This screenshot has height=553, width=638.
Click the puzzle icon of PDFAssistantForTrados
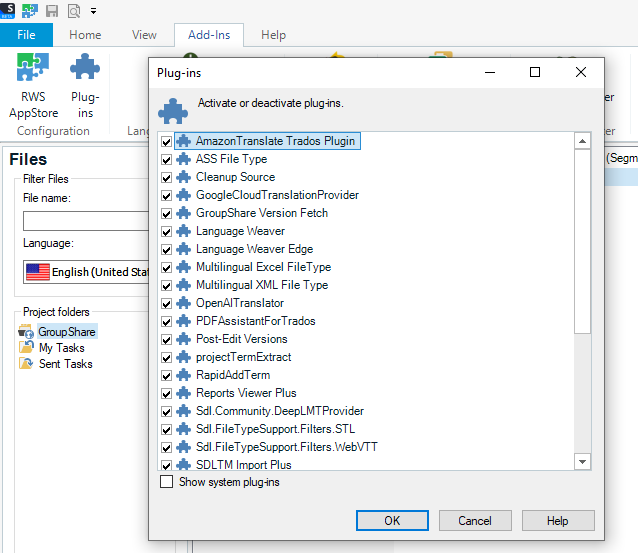pyautogui.click(x=184, y=321)
